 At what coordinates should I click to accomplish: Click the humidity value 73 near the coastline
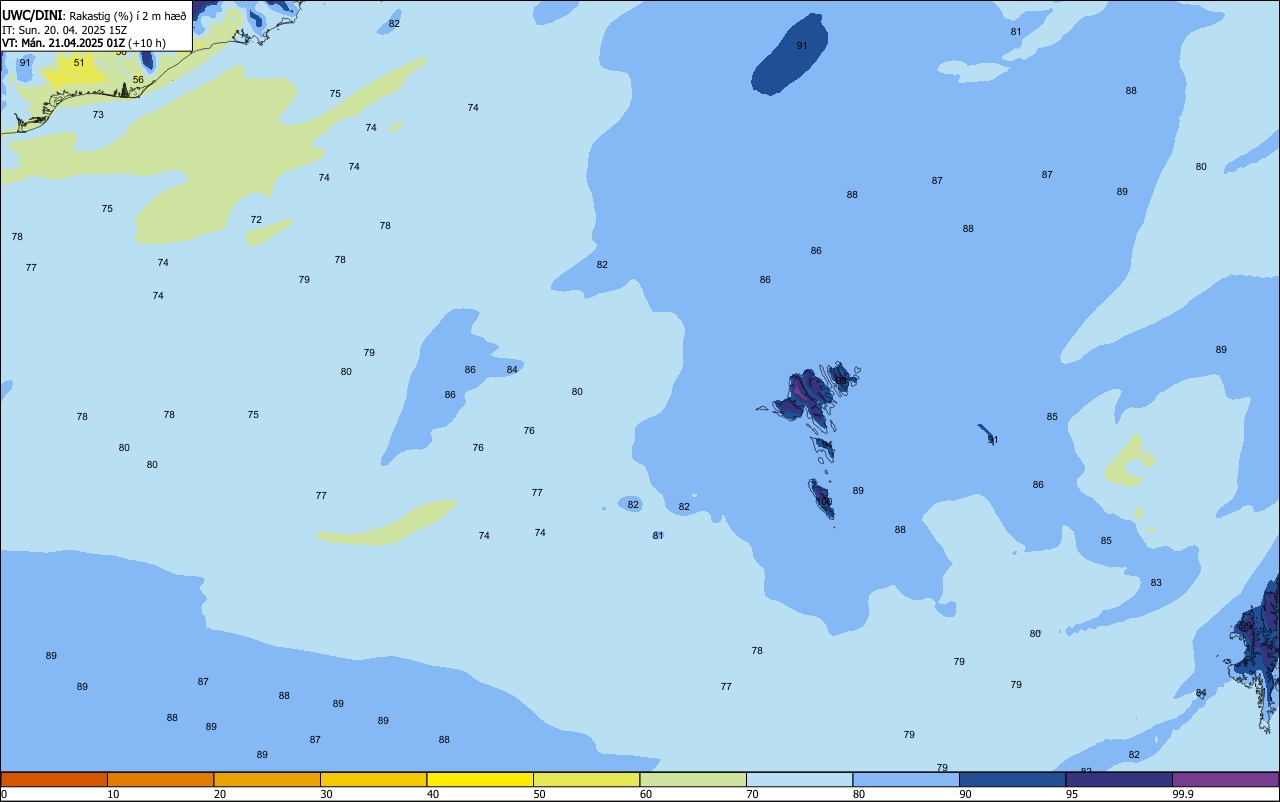pos(98,115)
